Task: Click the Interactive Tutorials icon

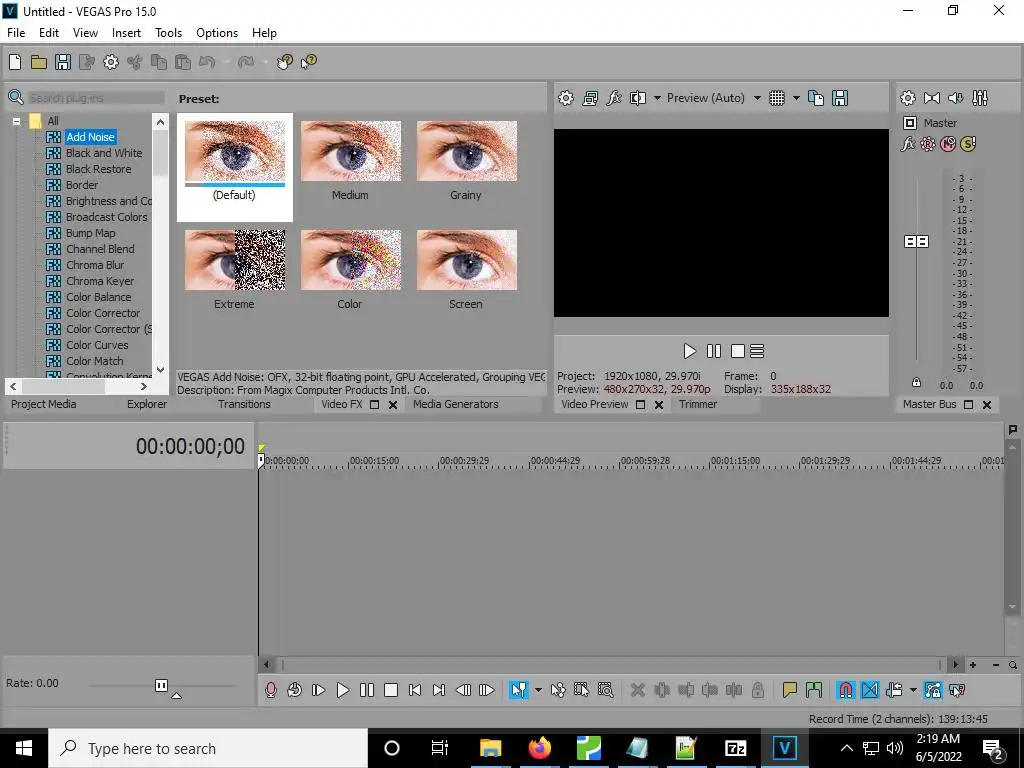Action: click(284, 62)
